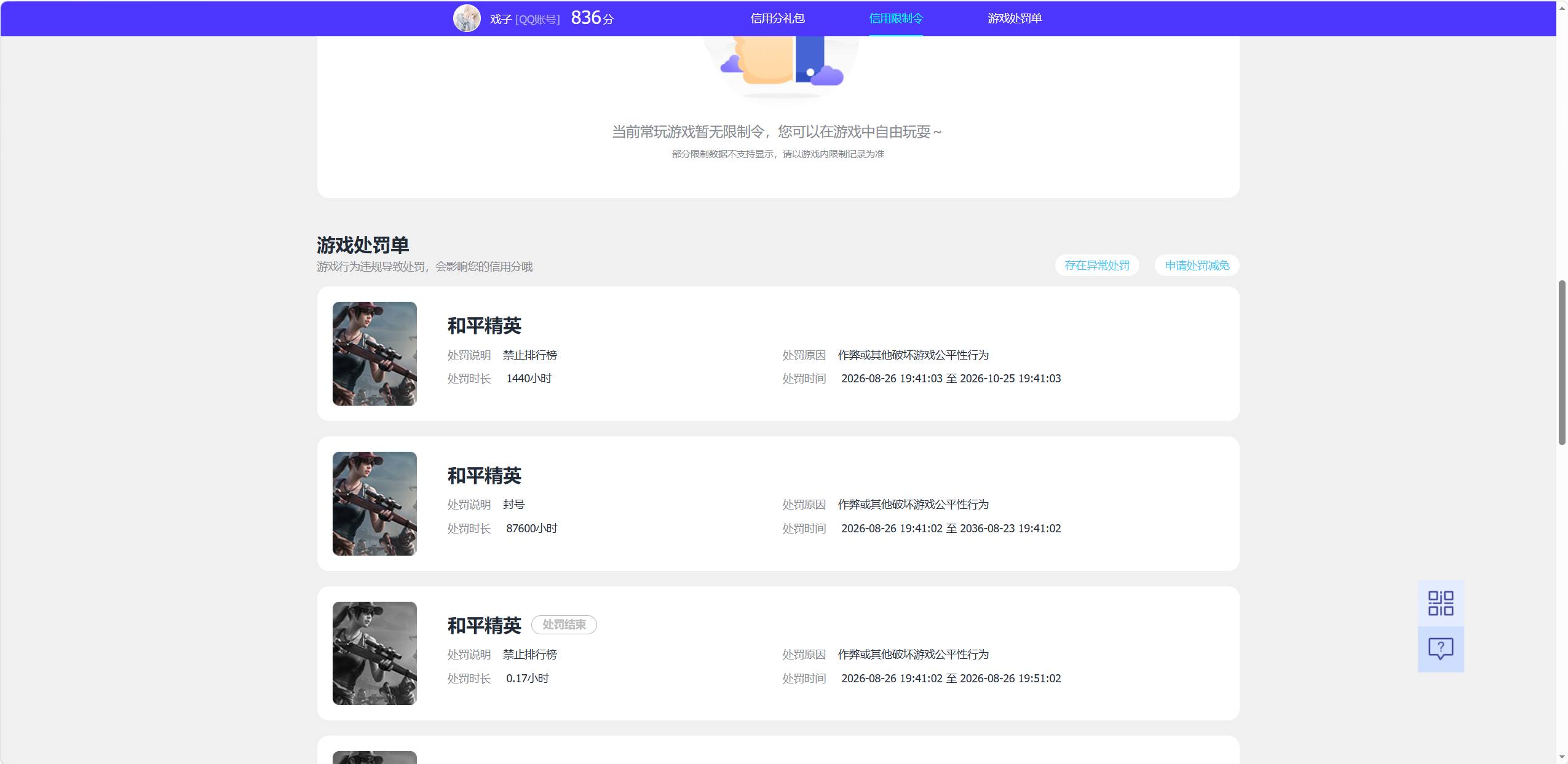Click time range ending 2036-08-23 19:41:02
Viewport: 1568px width, 764px height.
951,529
